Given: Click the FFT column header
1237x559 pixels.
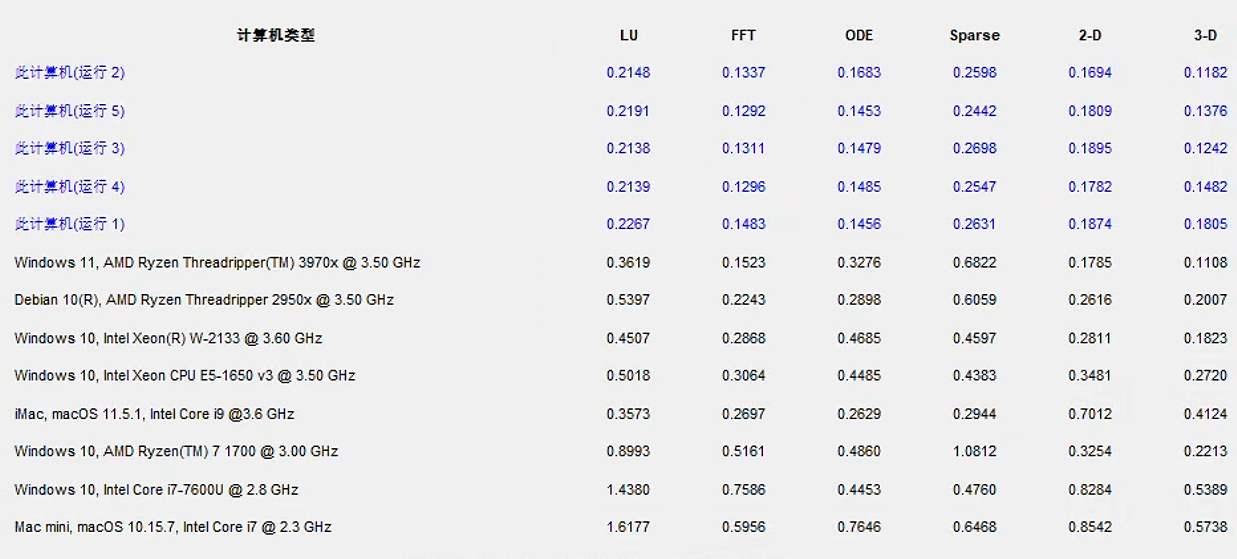Looking at the screenshot, I should coord(743,35).
